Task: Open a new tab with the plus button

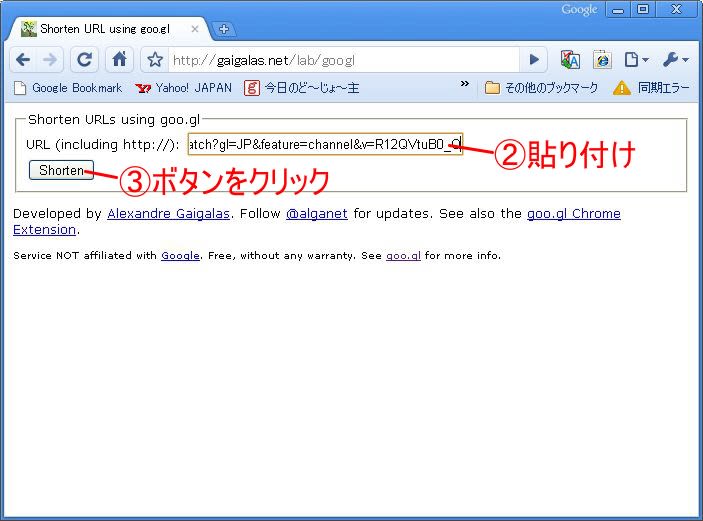Action: click(224, 29)
